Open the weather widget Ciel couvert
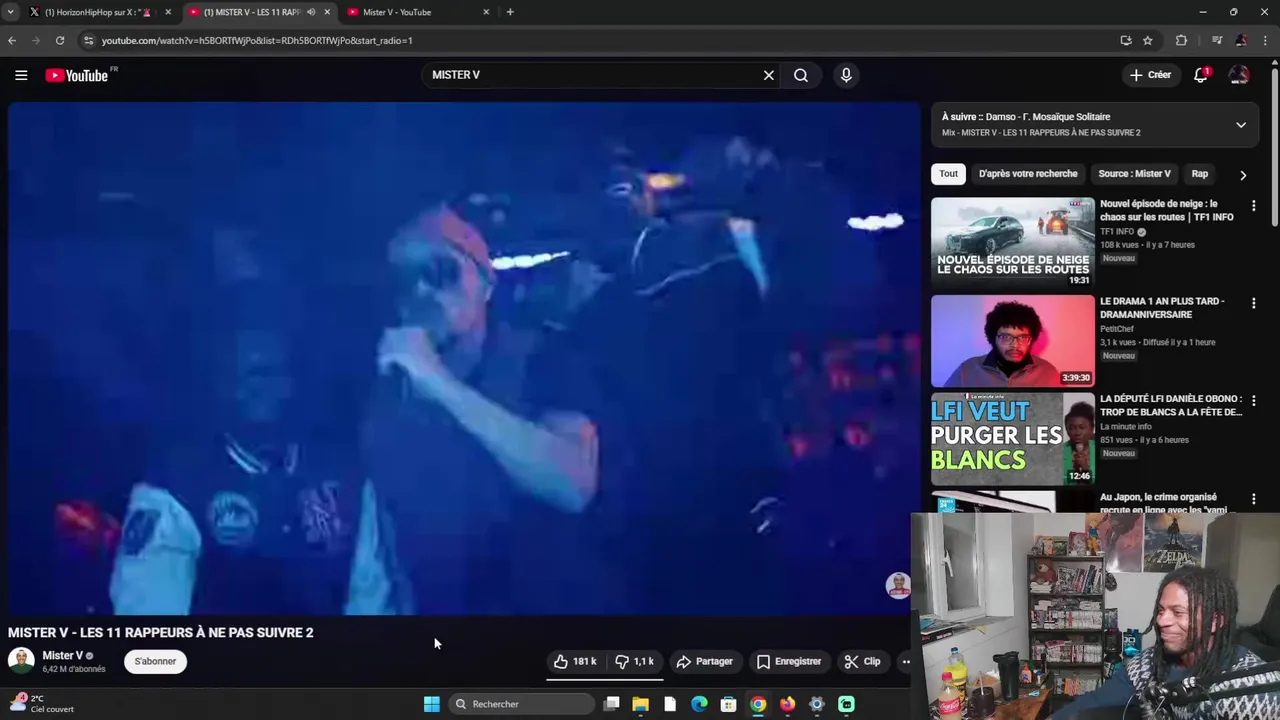1280x720 pixels. [x=42, y=704]
